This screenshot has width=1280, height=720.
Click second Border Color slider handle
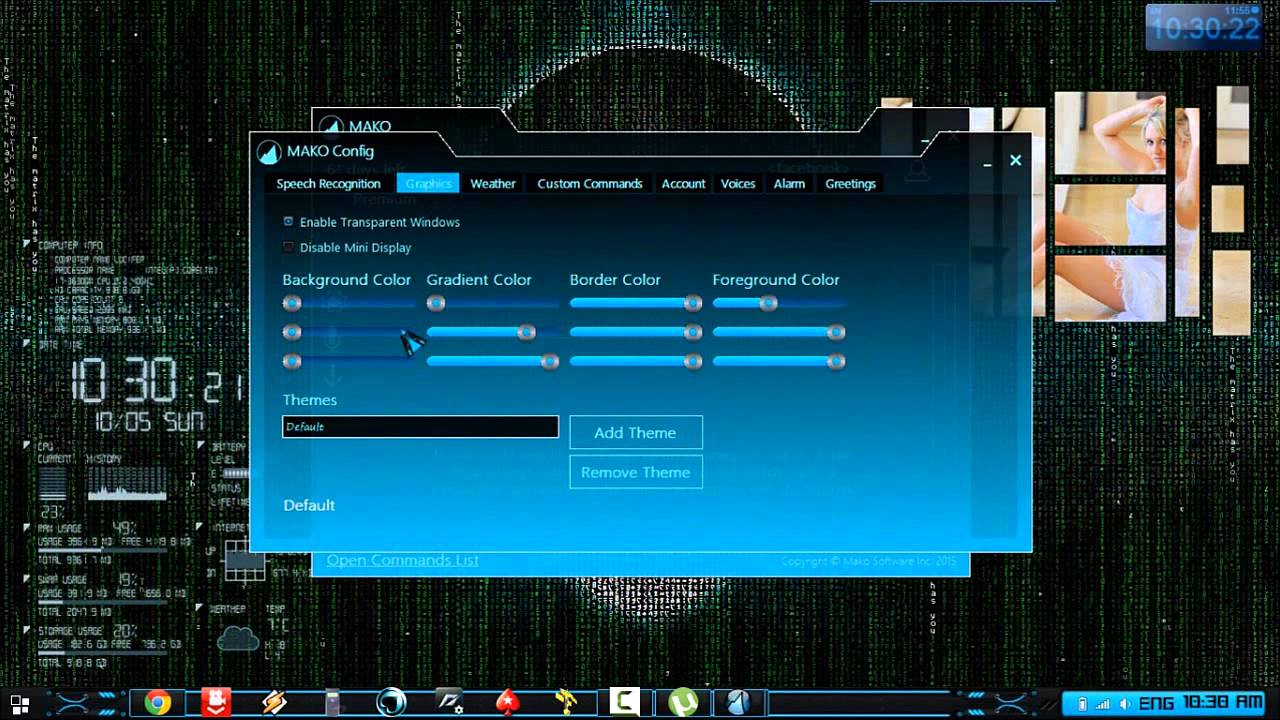pyautogui.click(x=692, y=332)
